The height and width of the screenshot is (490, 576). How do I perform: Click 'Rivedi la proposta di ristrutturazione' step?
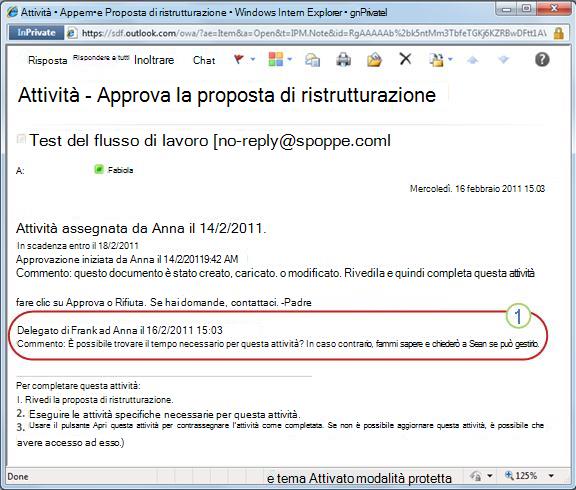pos(95,400)
